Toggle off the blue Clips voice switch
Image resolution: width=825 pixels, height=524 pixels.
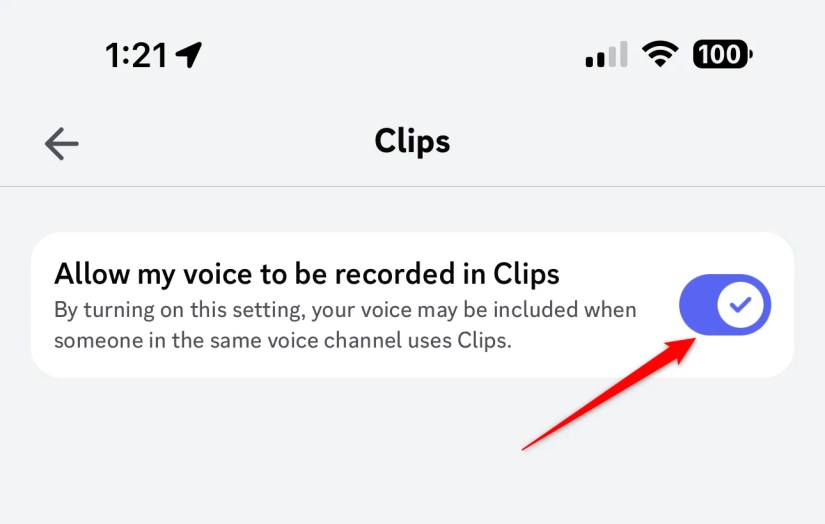click(725, 305)
